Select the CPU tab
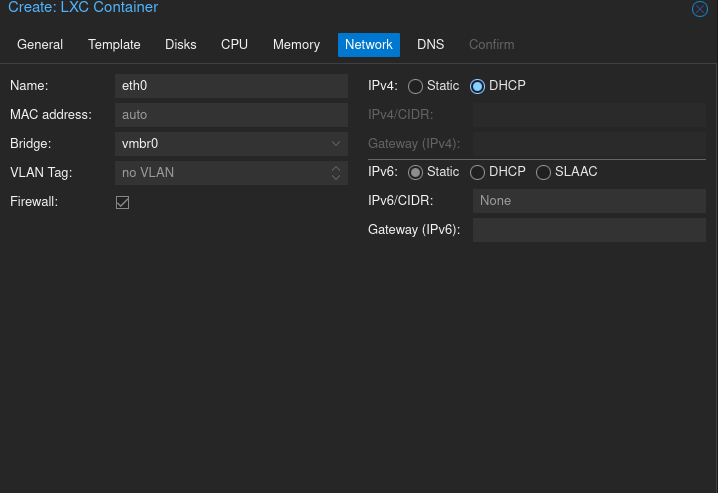The image size is (718, 493). [x=234, y=44]
